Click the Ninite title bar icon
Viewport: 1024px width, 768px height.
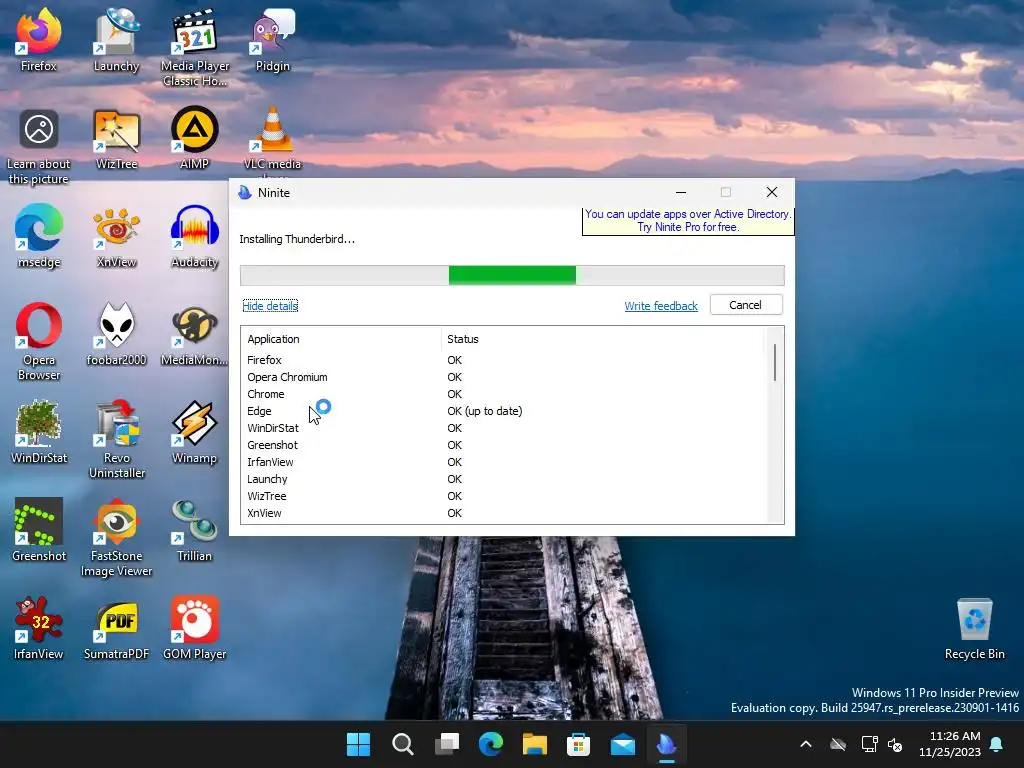(x=245, y=193)
